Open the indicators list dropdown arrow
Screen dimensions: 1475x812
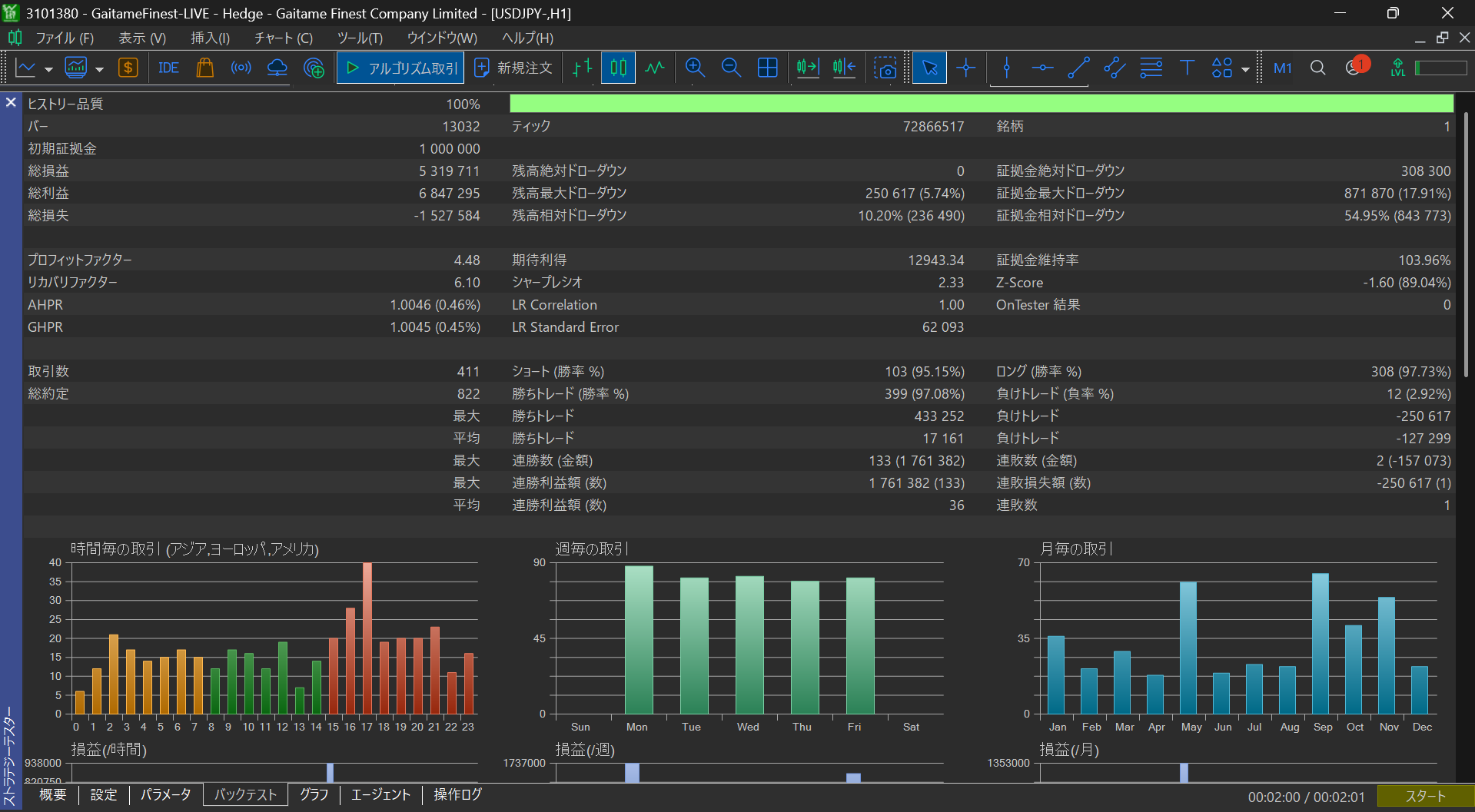click(x=99, y=69)
